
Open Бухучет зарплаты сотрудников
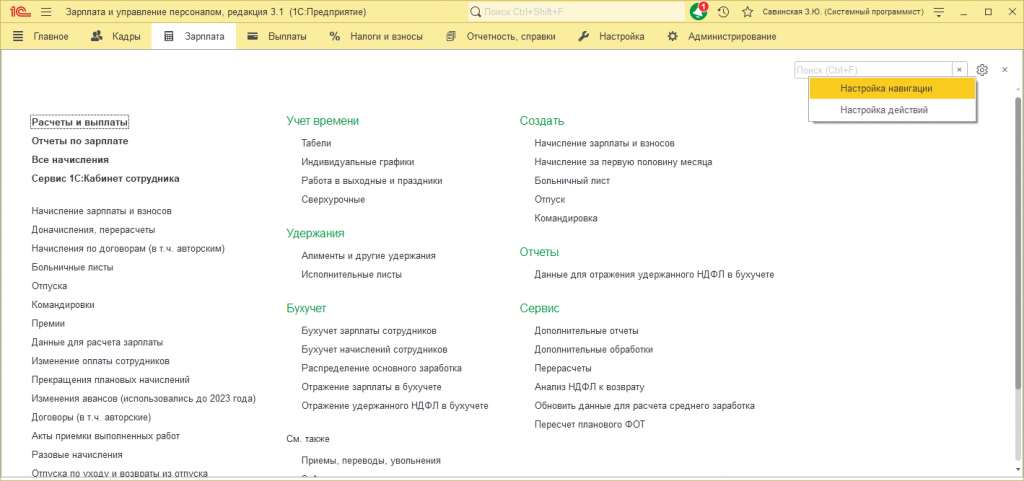(369, 331)
